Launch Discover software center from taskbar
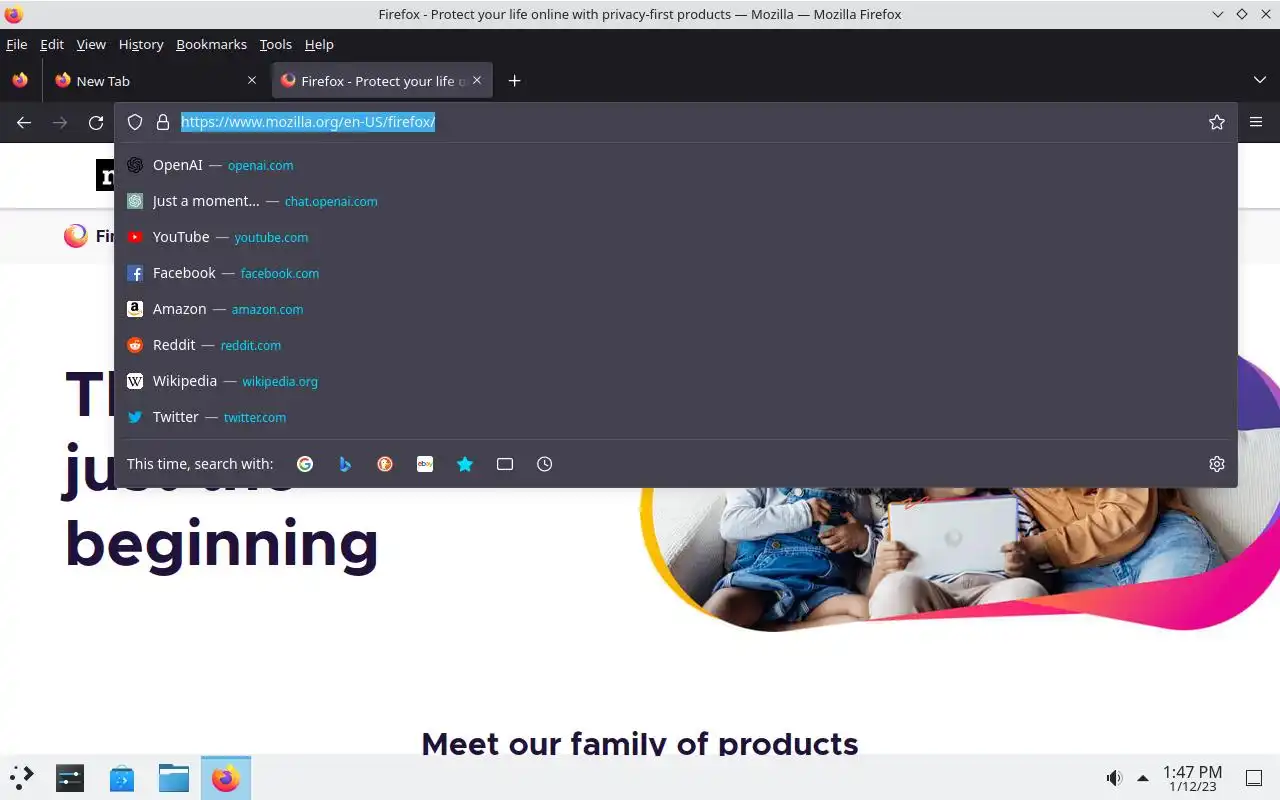Viewport: 1280px width, 800px height. [x=122, y=777]
